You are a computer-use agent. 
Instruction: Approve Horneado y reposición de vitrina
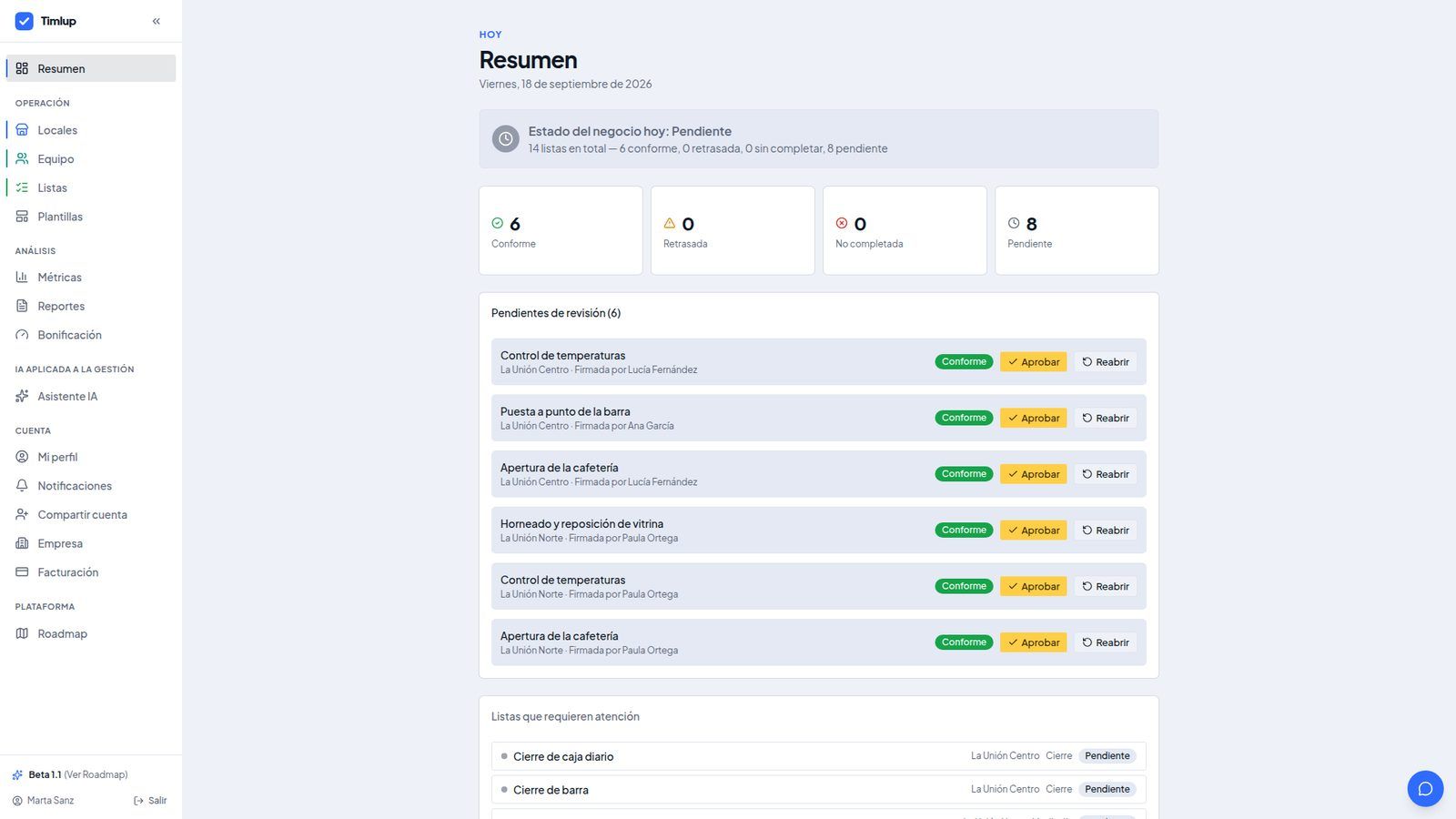[1033, 531]
